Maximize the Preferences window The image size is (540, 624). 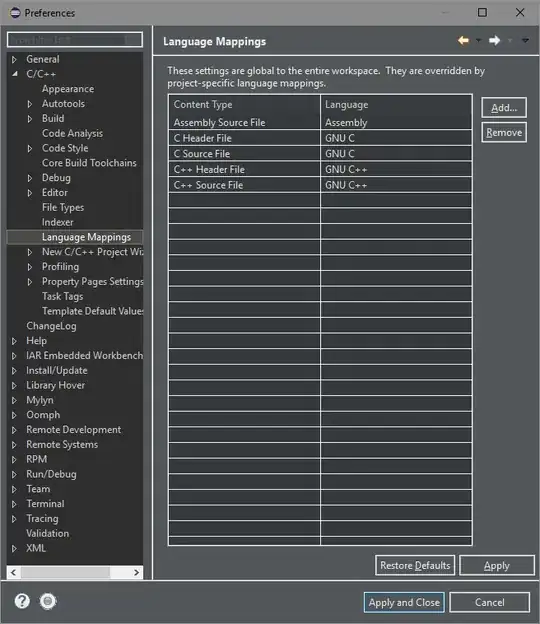pyautogui.click(x=482, y=13)
